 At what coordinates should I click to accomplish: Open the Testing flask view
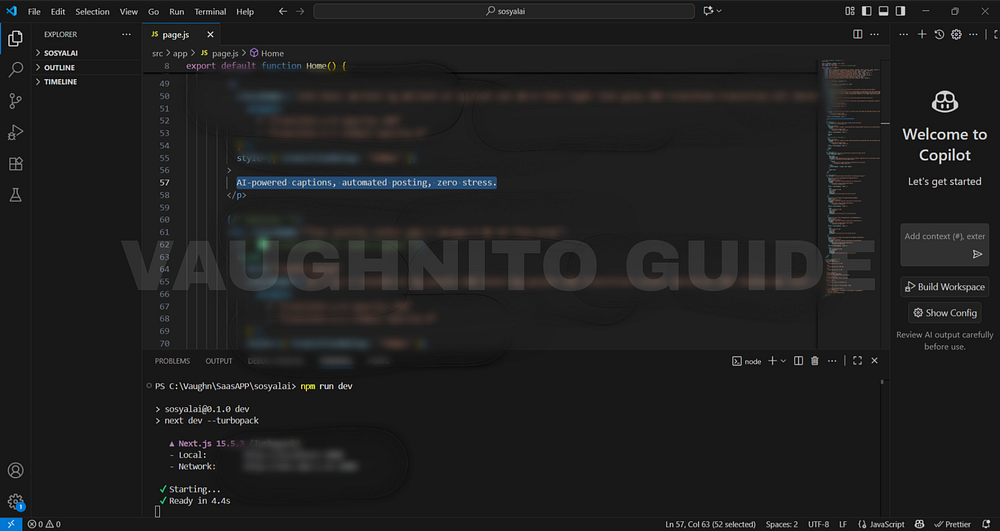pos(15,195)
